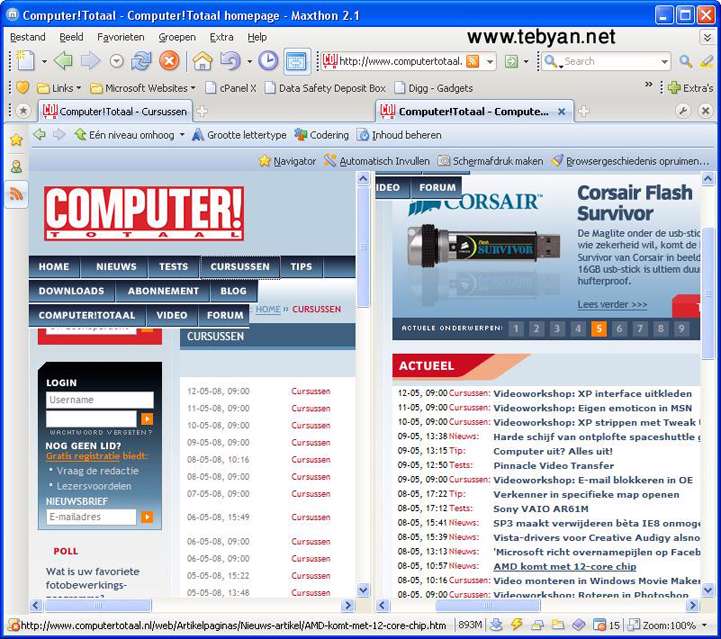Image resolution: width=721 pixels, height=639 pixels.
Task: Click the RSS feed icon in address bar
Action: coord(473,61)
